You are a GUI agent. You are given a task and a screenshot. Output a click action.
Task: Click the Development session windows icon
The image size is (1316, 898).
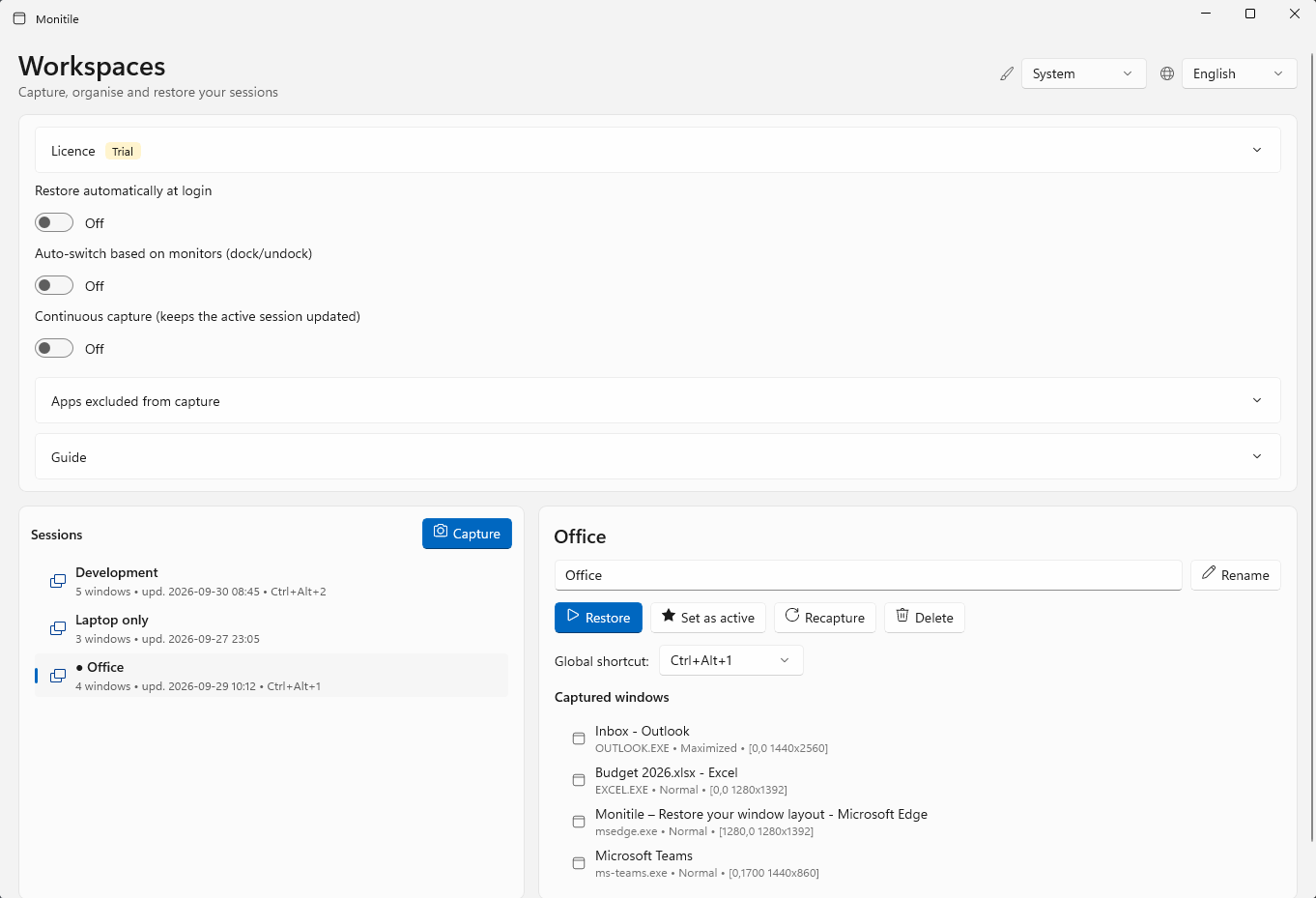point(58,581)
